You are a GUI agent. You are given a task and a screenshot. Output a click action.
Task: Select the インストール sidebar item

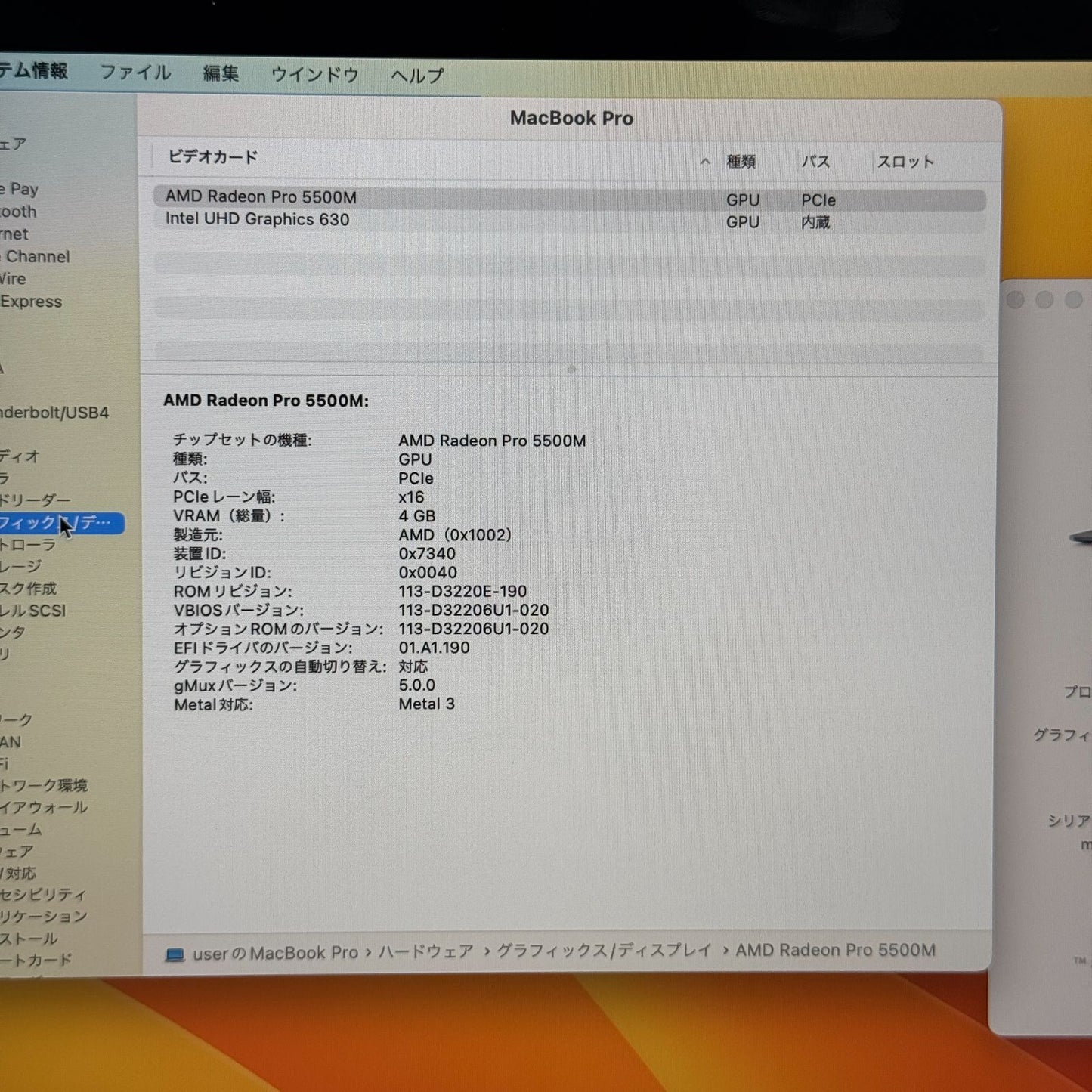click(29, 939)
